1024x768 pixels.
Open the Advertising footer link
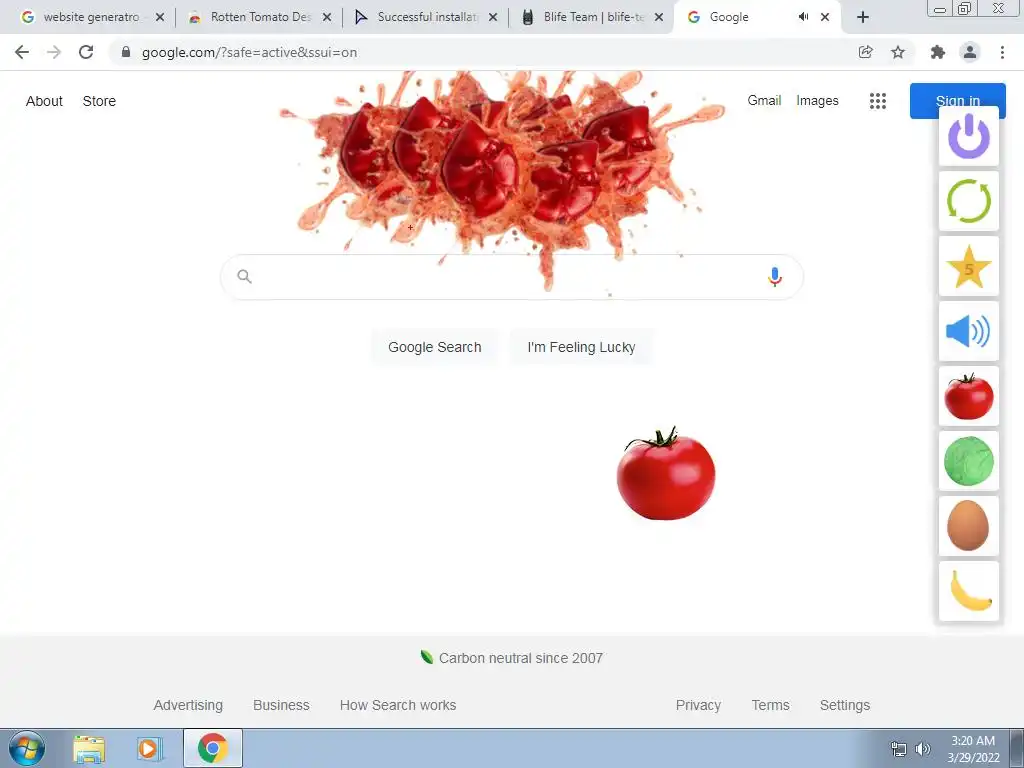click(188, 705)
